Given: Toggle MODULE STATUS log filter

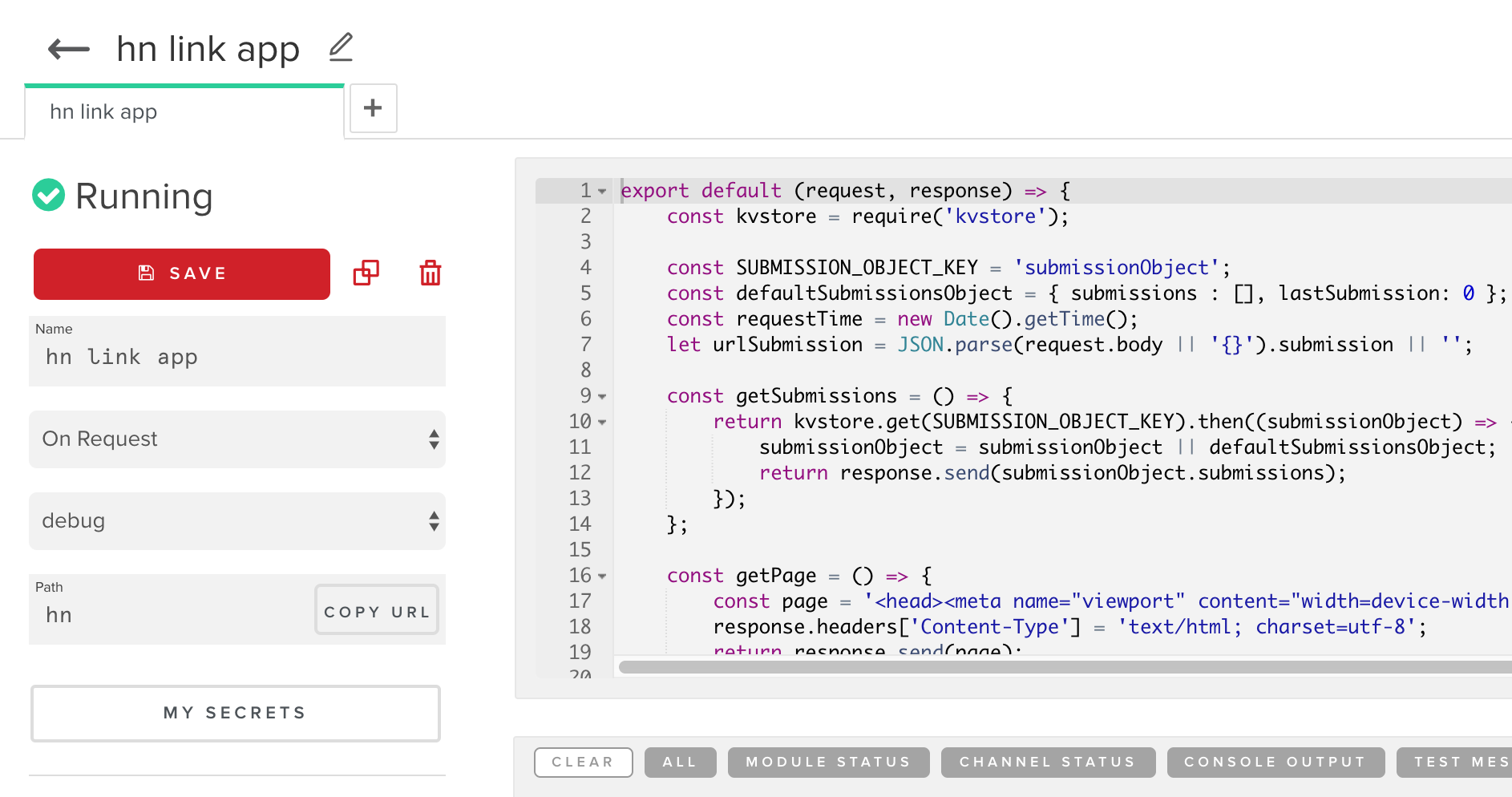Looking at the screenshot, I should pos(828,762).
